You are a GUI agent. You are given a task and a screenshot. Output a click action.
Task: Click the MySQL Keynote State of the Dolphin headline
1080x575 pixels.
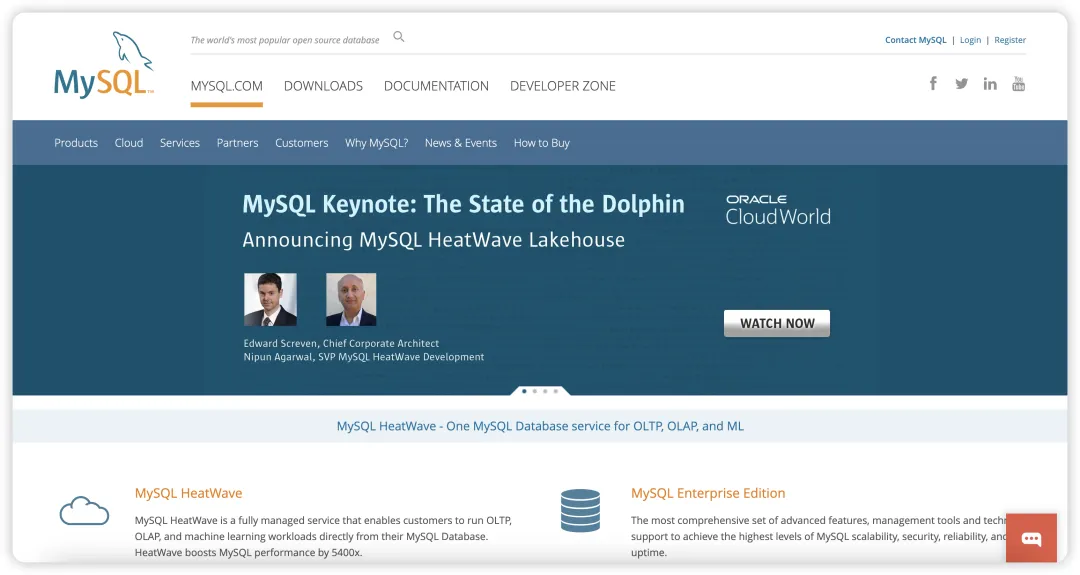pyautogui.click(x=464, y=204)
